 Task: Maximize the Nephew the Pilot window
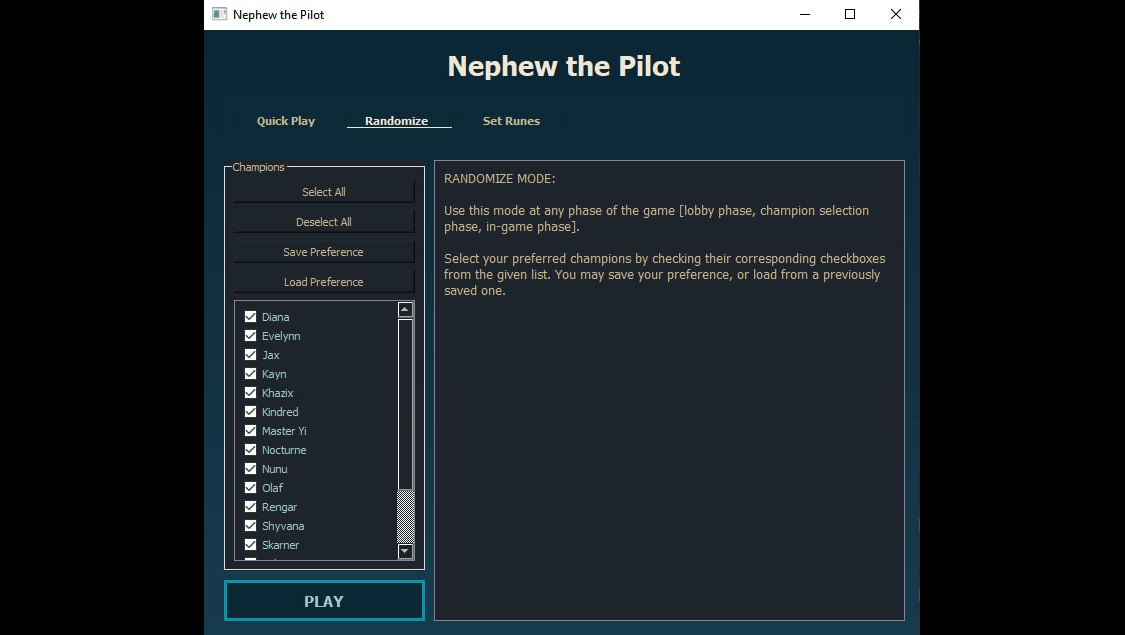click(x=850, y=14)
